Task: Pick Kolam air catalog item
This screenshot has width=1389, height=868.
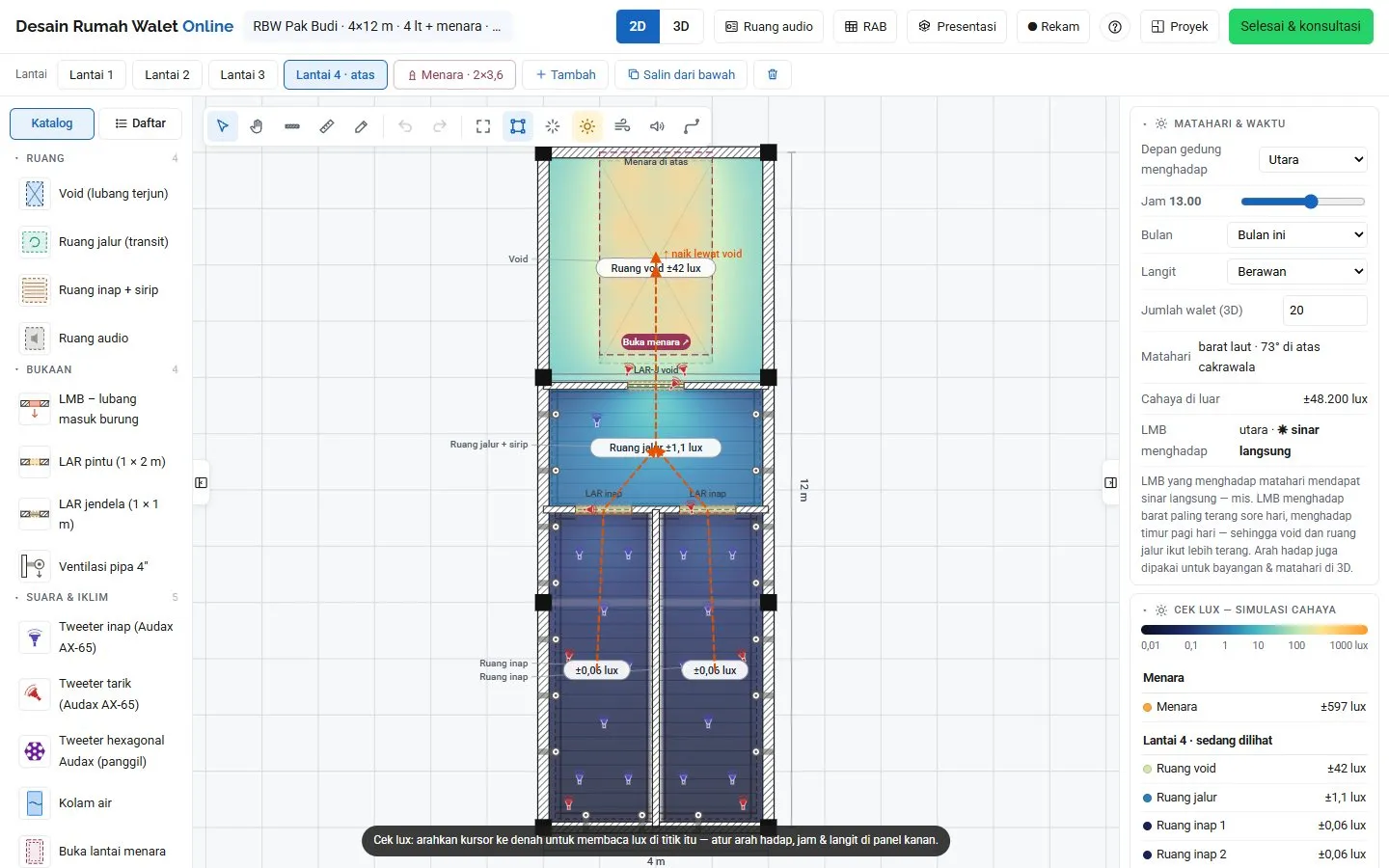Action: tap(96, 802)
